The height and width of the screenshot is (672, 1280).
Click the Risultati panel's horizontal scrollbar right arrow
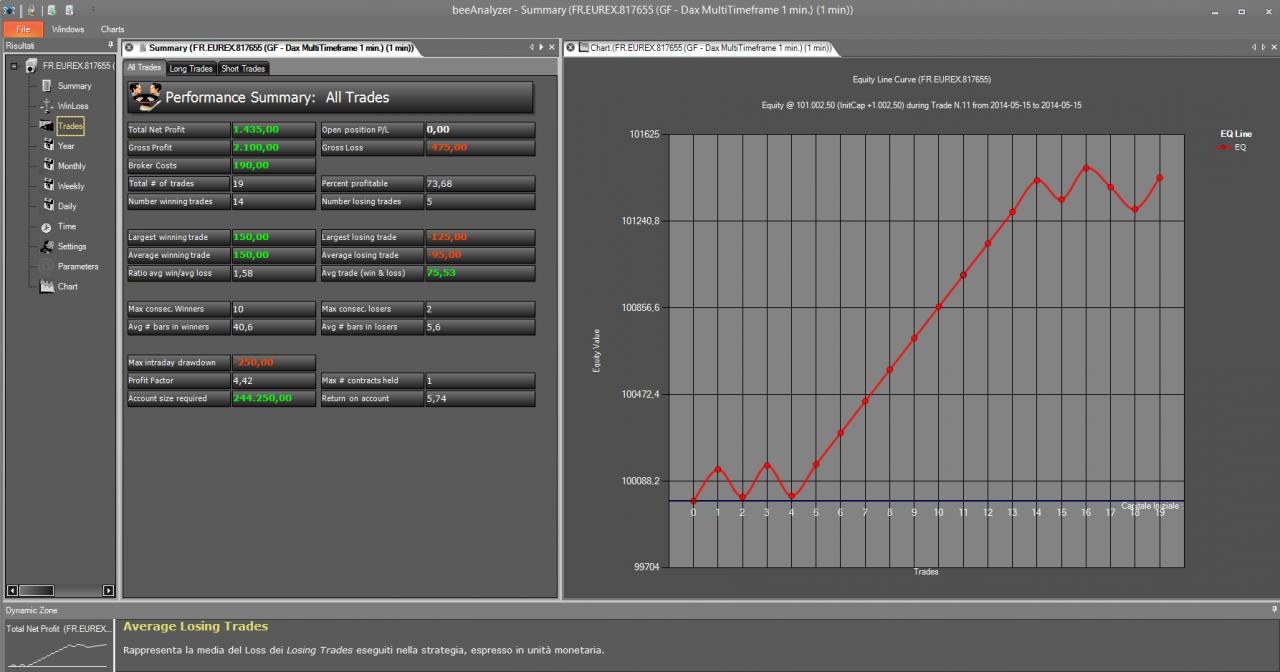tap(109, 590)
